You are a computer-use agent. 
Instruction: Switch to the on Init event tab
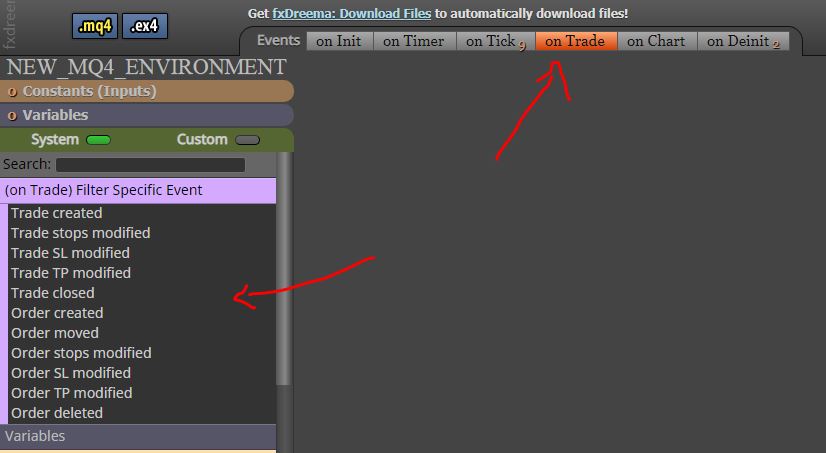click(x=339, y=41)
